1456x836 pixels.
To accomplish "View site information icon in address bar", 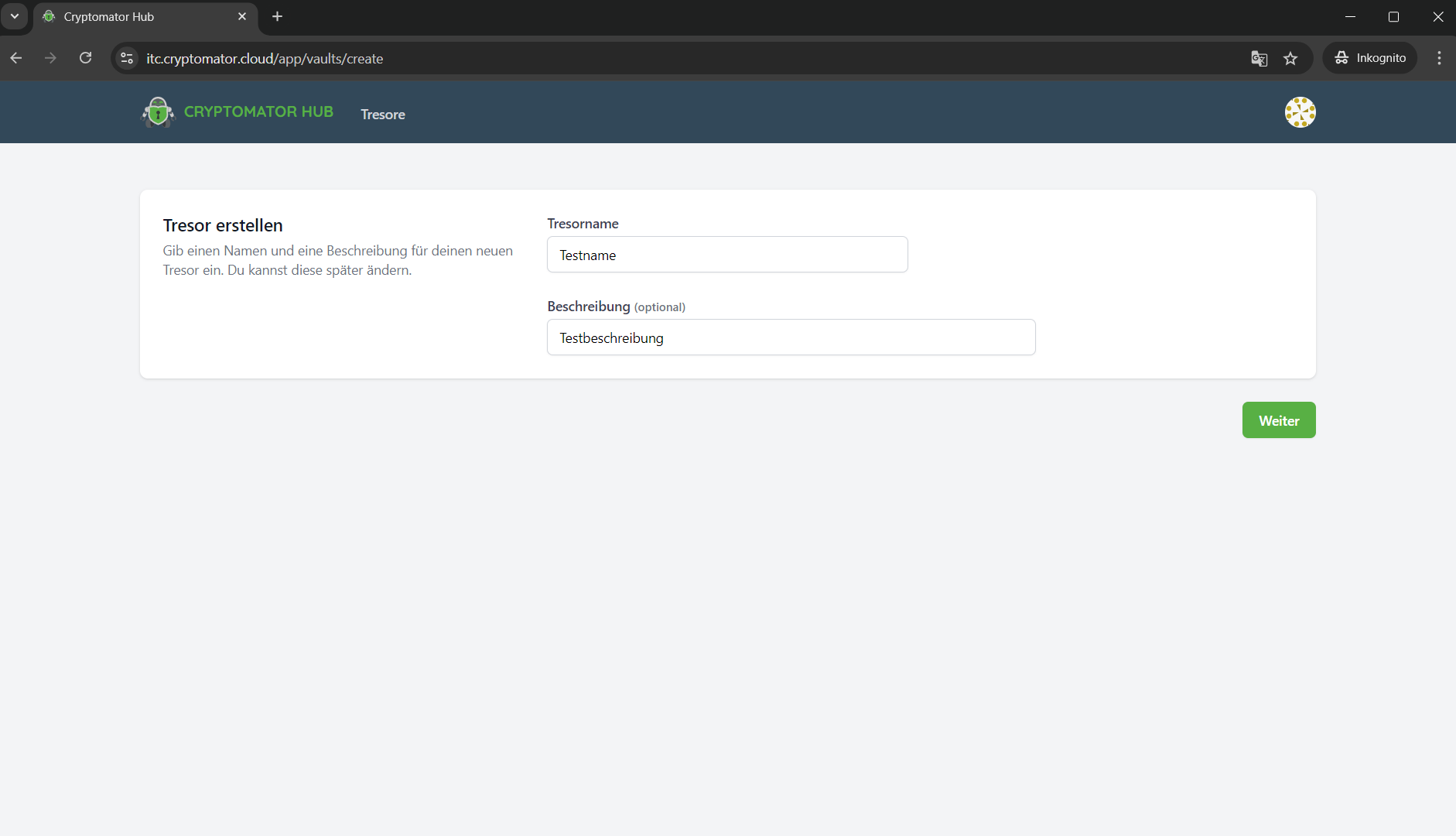I will pos(128,59).
